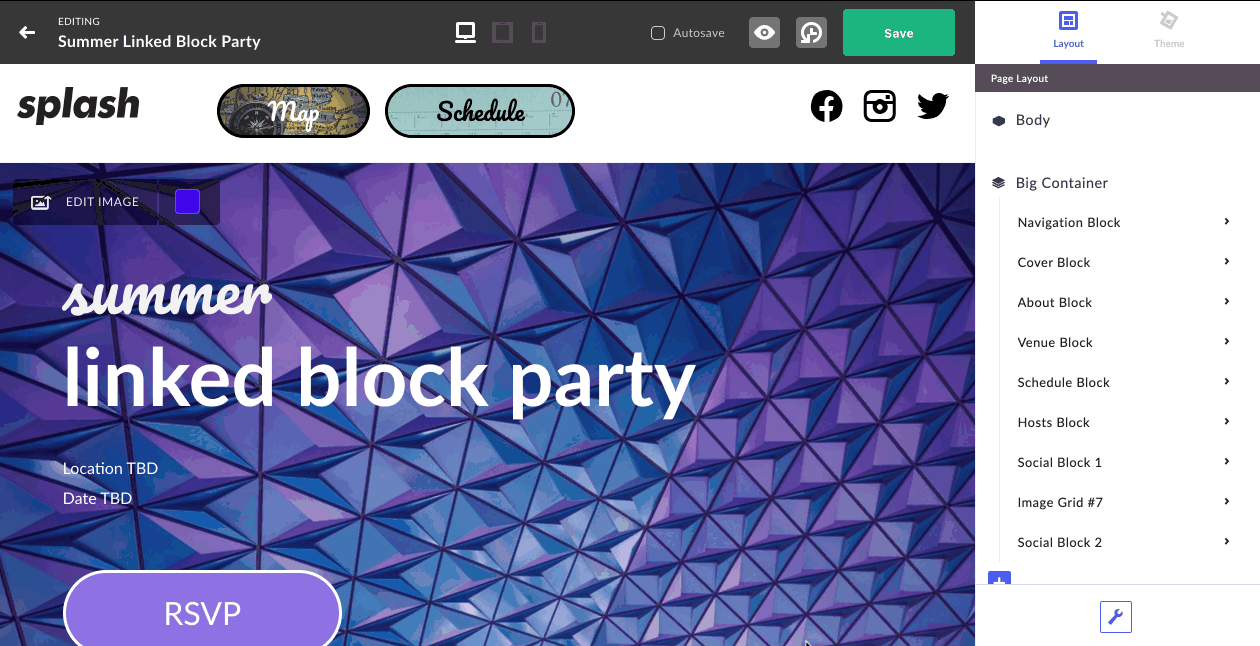The width and height of the screenshot is (1260, 646).
Task: Open the Facebook social icon
Action: tap(827, 106)
